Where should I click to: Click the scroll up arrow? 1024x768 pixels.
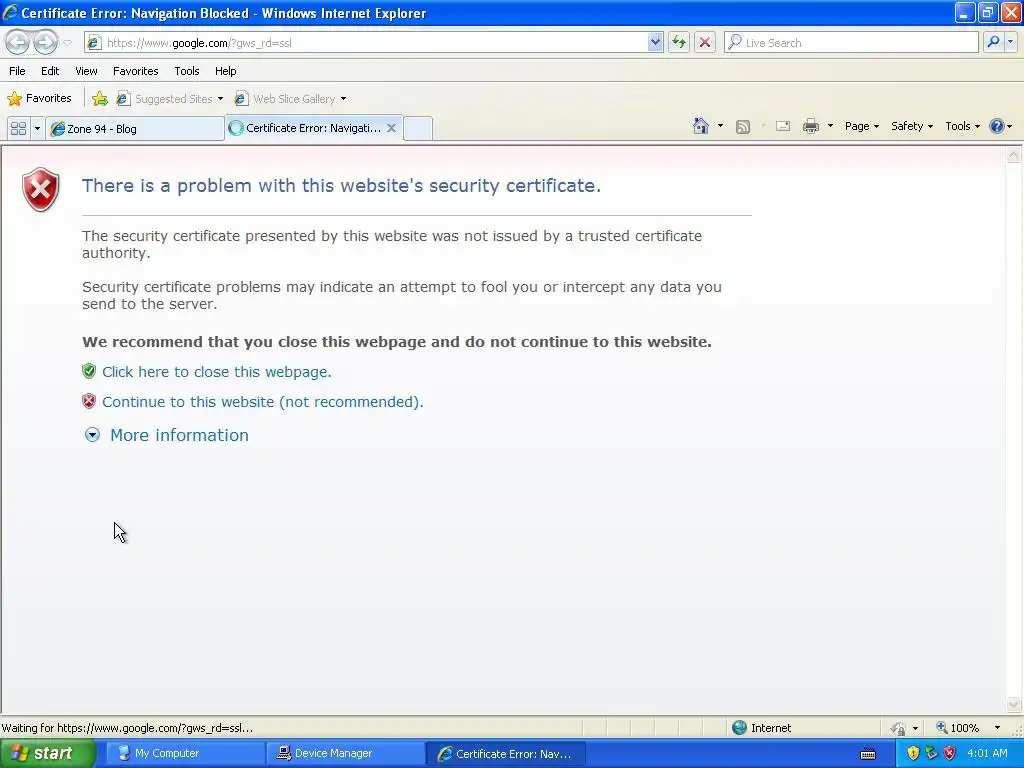(x=1013, y=155)
